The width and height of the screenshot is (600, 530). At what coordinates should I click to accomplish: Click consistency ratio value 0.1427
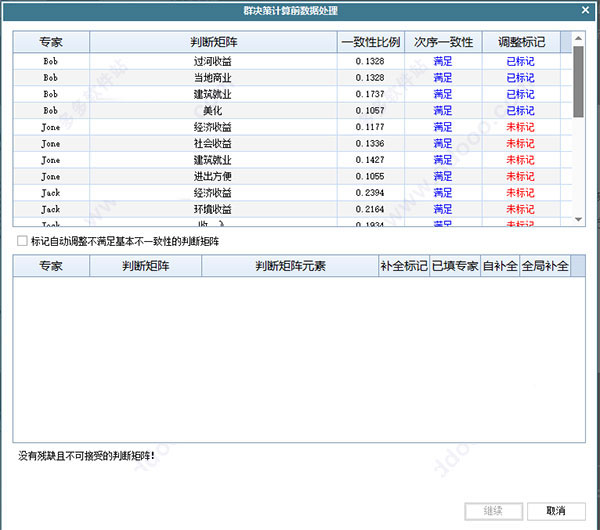tap(370, 160)
